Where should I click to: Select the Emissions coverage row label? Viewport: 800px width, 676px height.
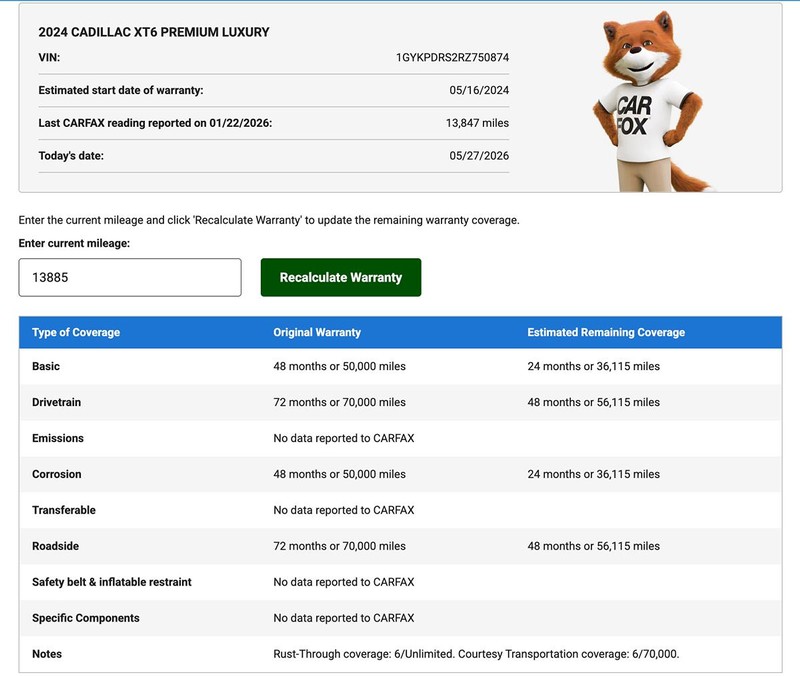coord(58,438)
